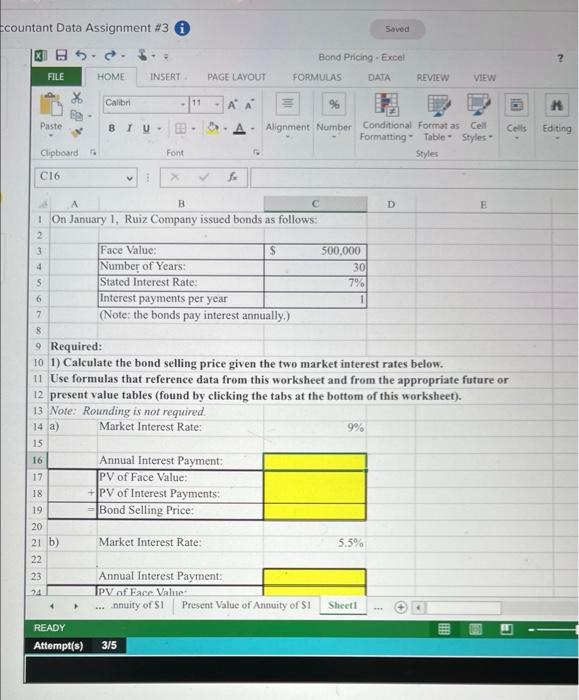This screenshot has height=700, width=579.
Task: Toggle Underline formatting
Action: click(x=146, y=129)
